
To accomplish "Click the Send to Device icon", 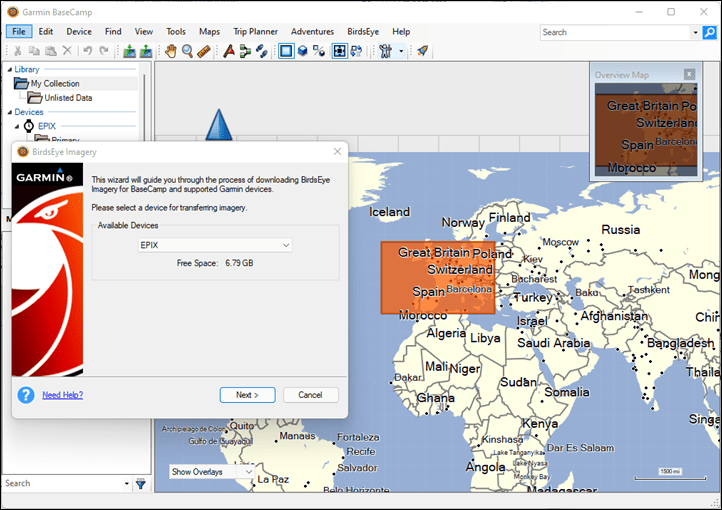I will click(x=129, y=51).
